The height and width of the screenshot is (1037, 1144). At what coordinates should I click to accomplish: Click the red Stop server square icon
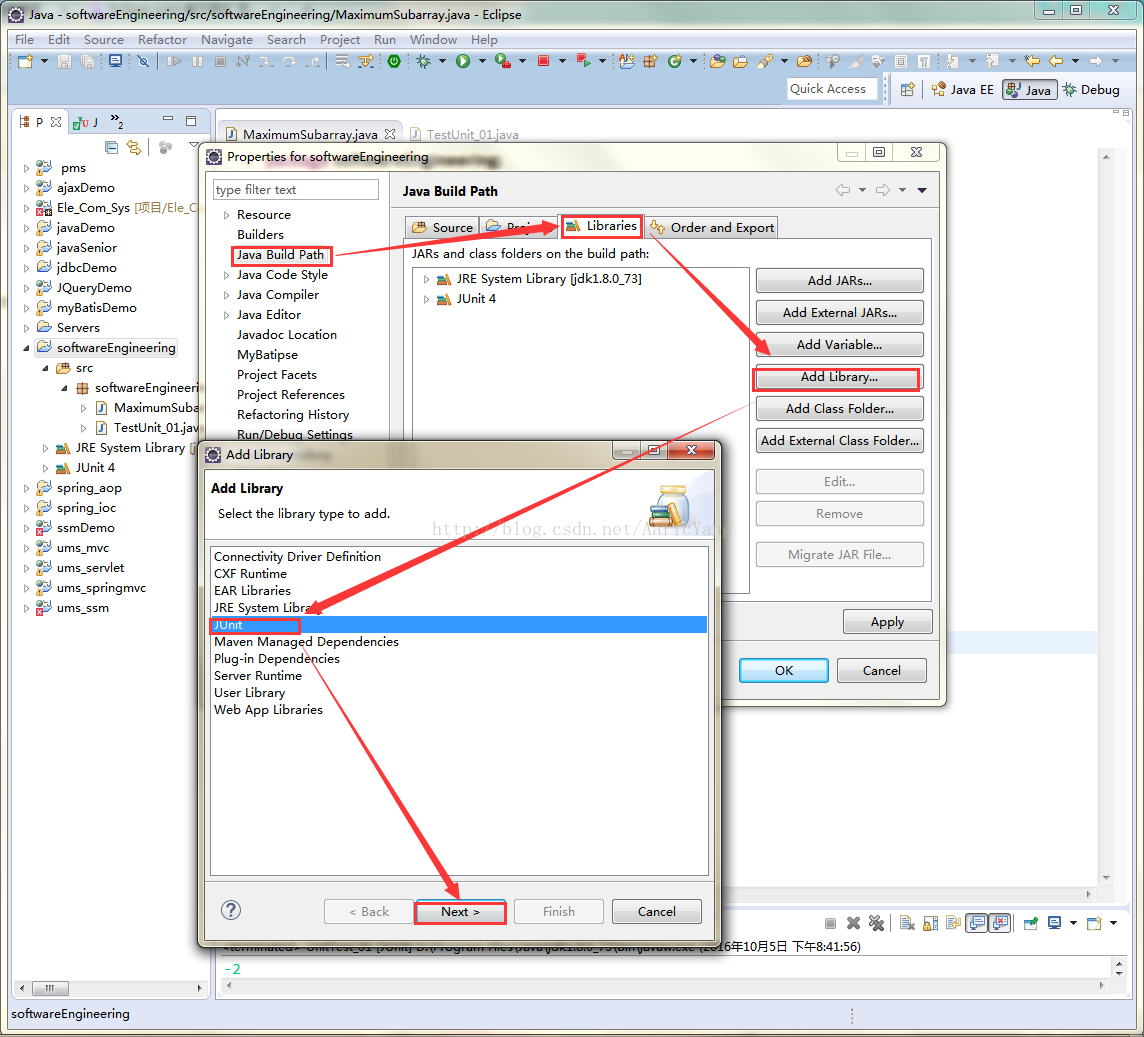point(543,61)
